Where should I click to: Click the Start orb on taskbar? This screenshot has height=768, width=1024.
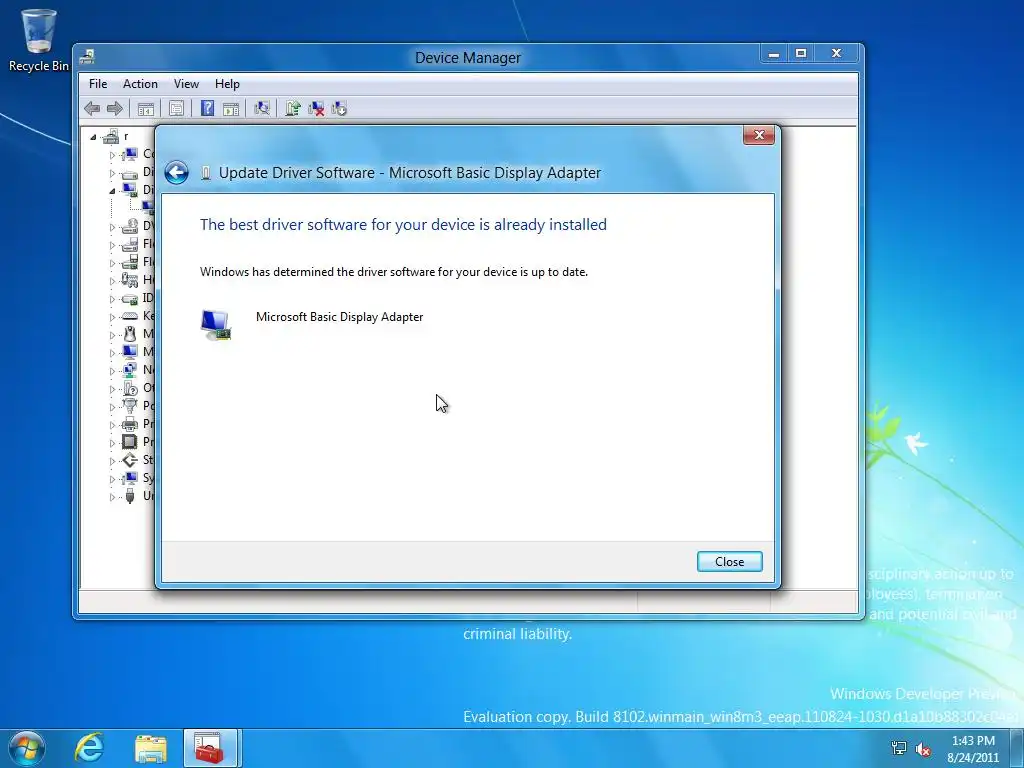(x=26, y=748)
